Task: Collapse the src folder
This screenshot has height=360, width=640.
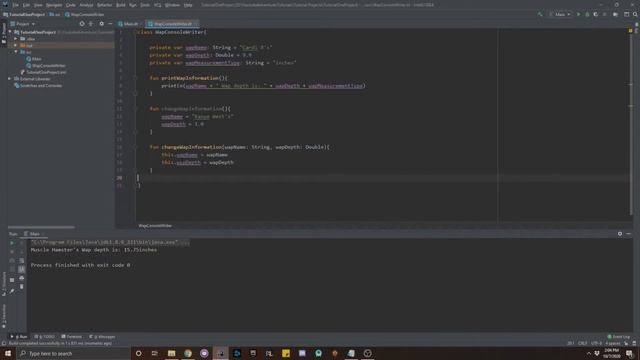Action: (16, 52)
